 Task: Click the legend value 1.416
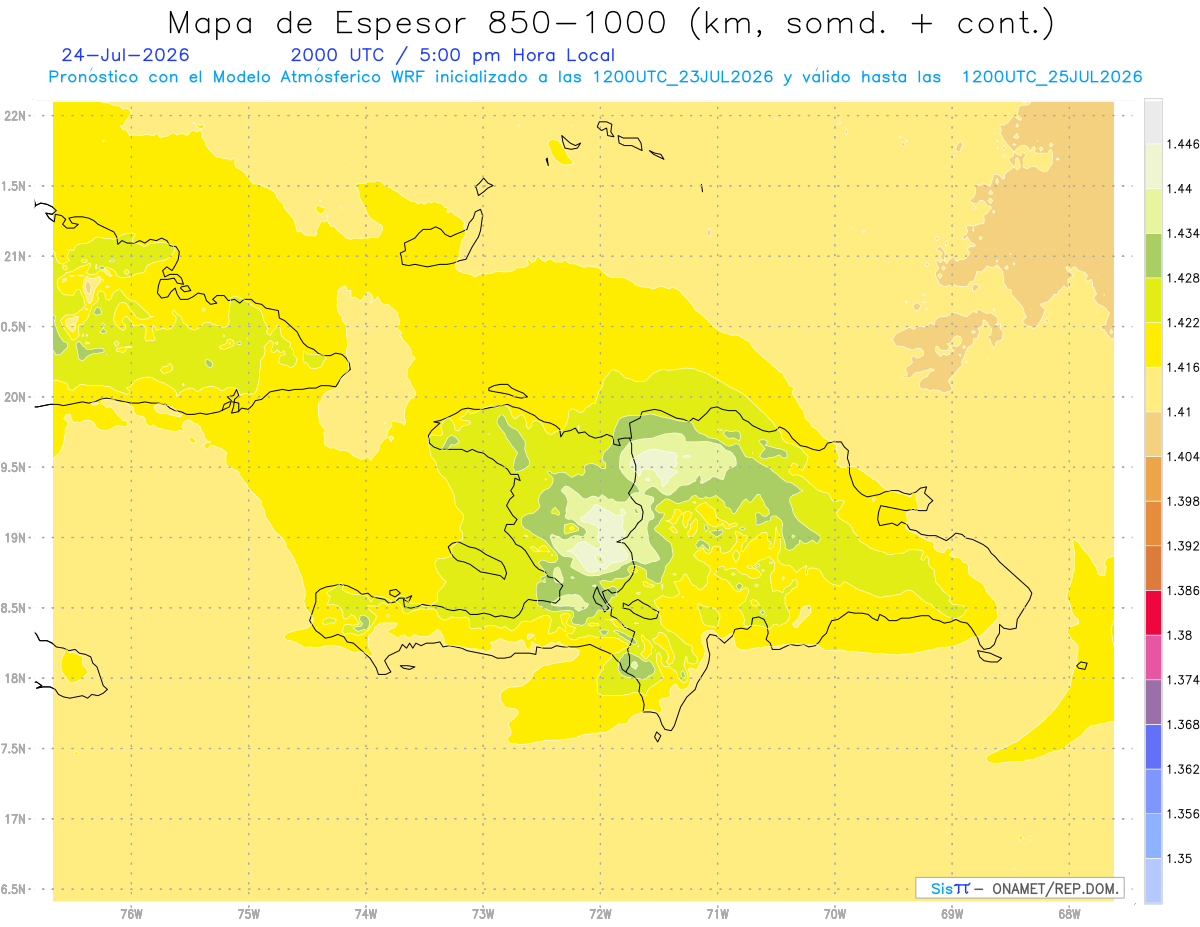tap(1183, 367)
